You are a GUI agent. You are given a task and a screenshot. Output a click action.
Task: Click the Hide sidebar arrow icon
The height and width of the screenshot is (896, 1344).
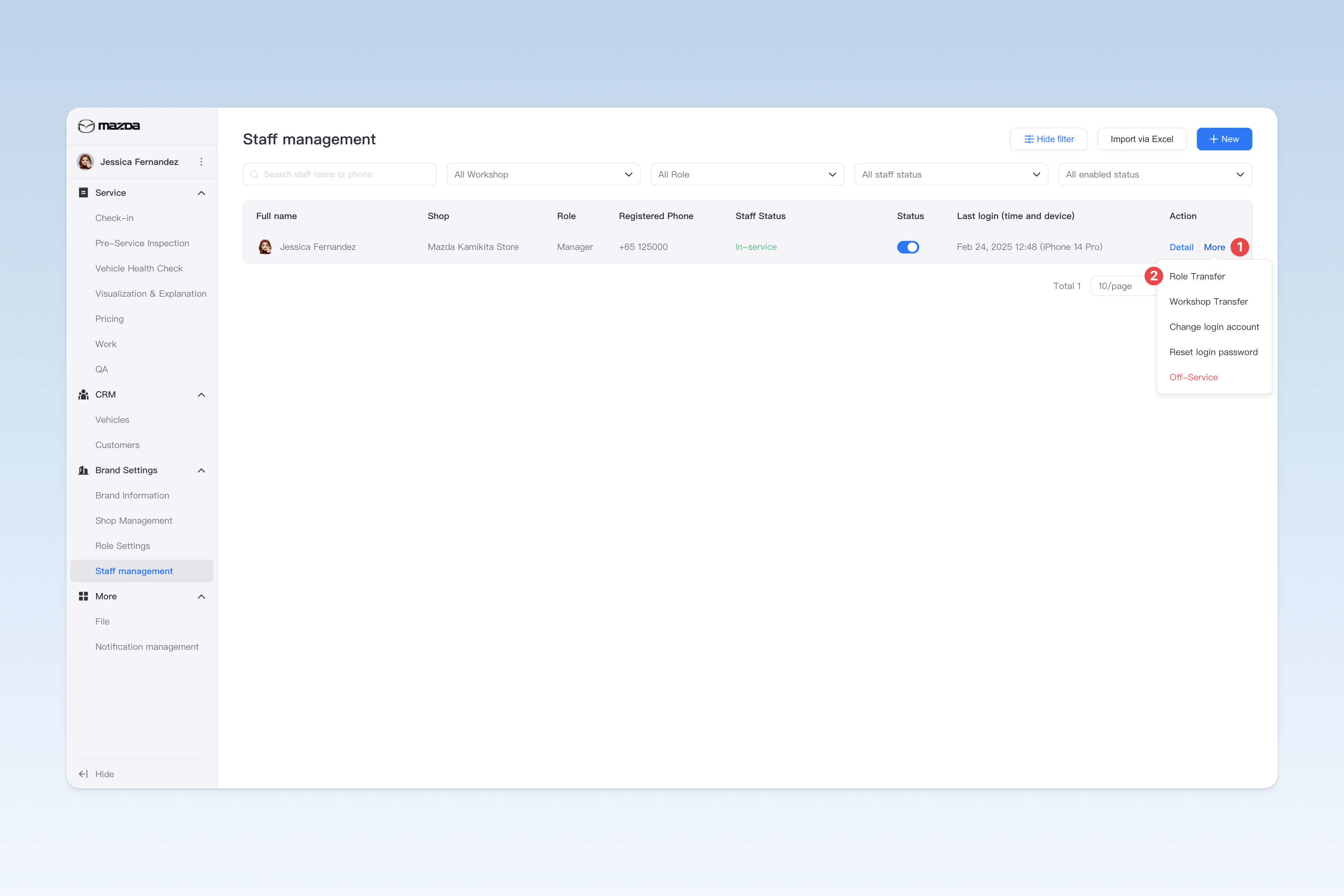(x=83, y=774)
